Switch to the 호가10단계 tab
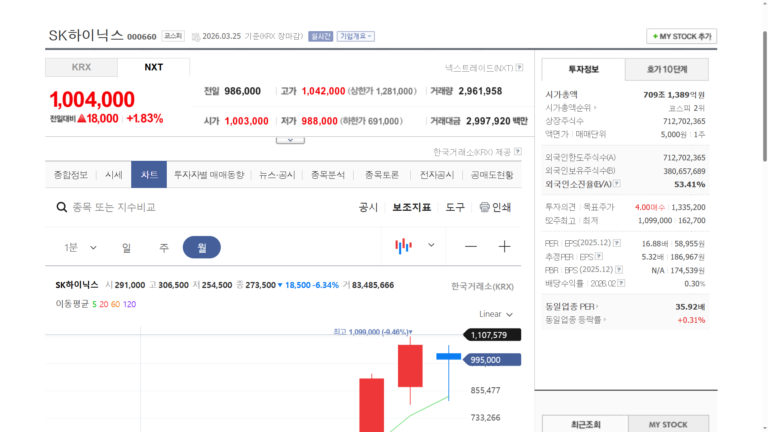This screenshot has height=432, width=768. (x=667, y=69)
